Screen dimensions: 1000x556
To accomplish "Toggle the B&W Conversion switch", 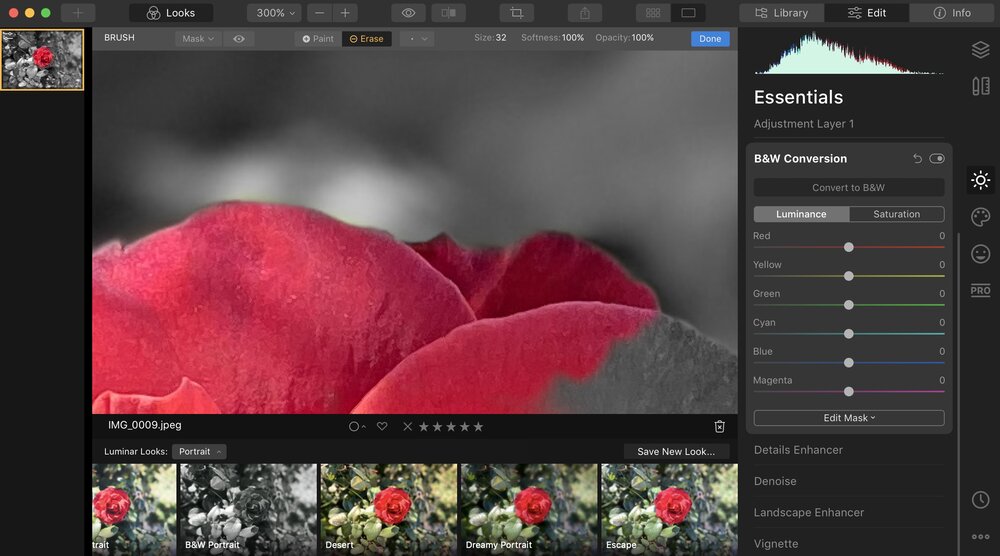I will click(x=937, y=159).
